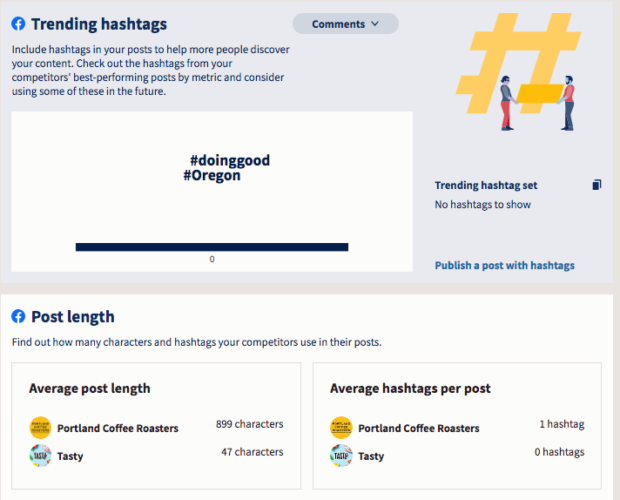Copy the trending hashtag set with the copy icon
This screenshot has width=620, height=500.
[597, 185]
